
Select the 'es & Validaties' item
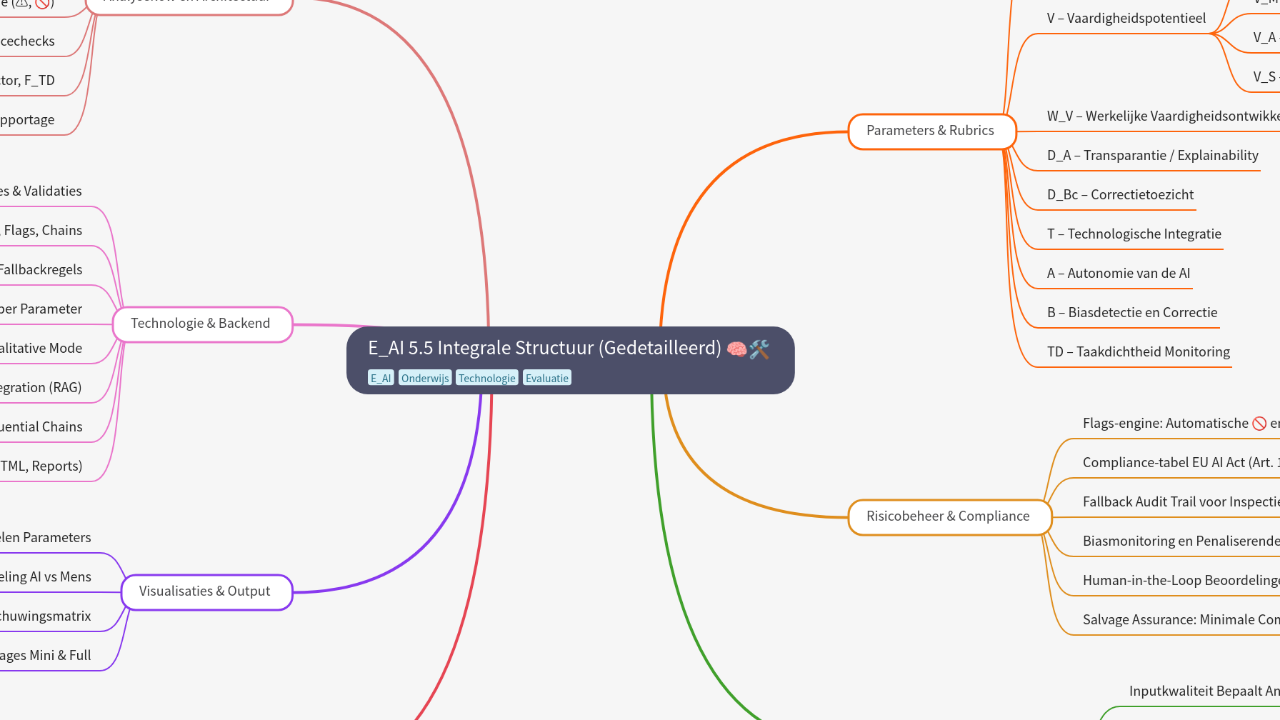(41, 191)
